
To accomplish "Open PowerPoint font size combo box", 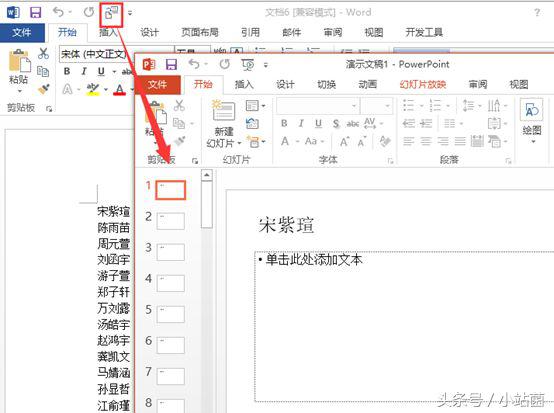I will coord(376,106).
